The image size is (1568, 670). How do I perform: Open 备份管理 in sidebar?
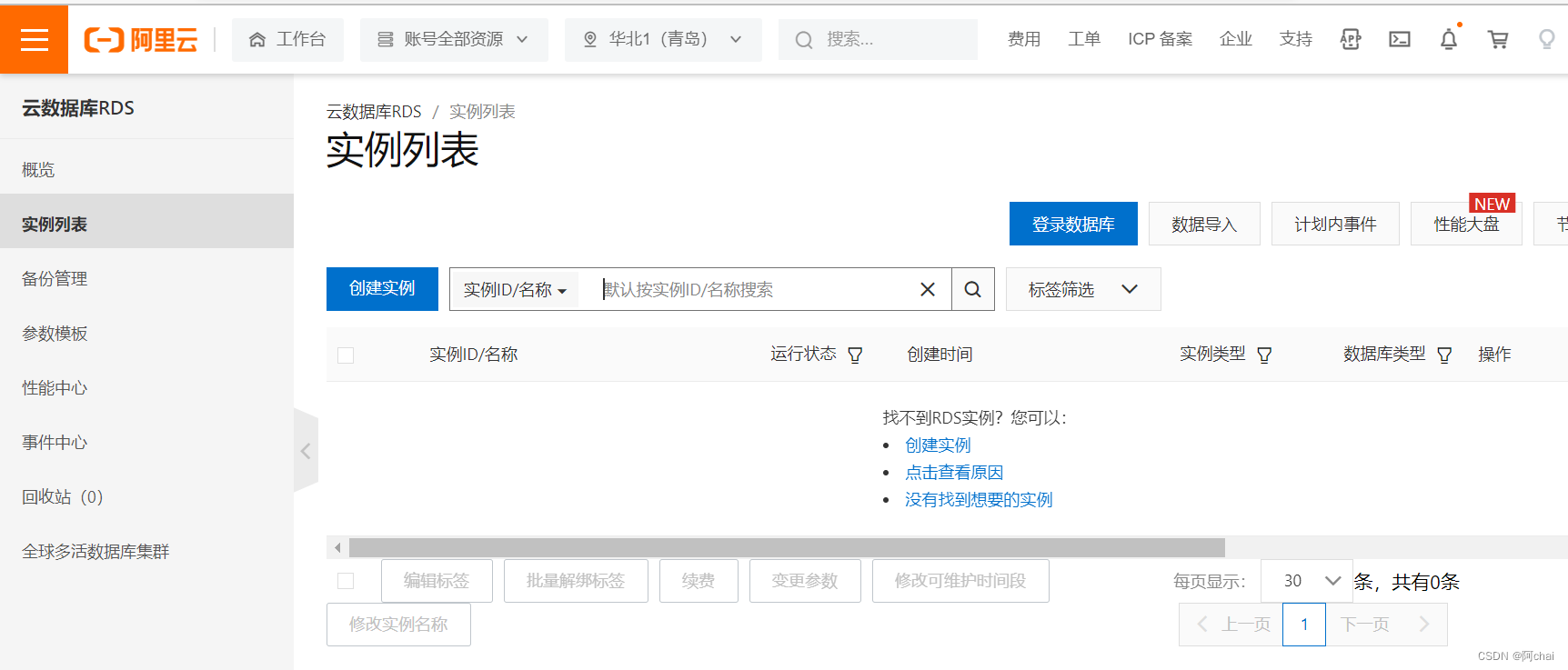point(146,279)
